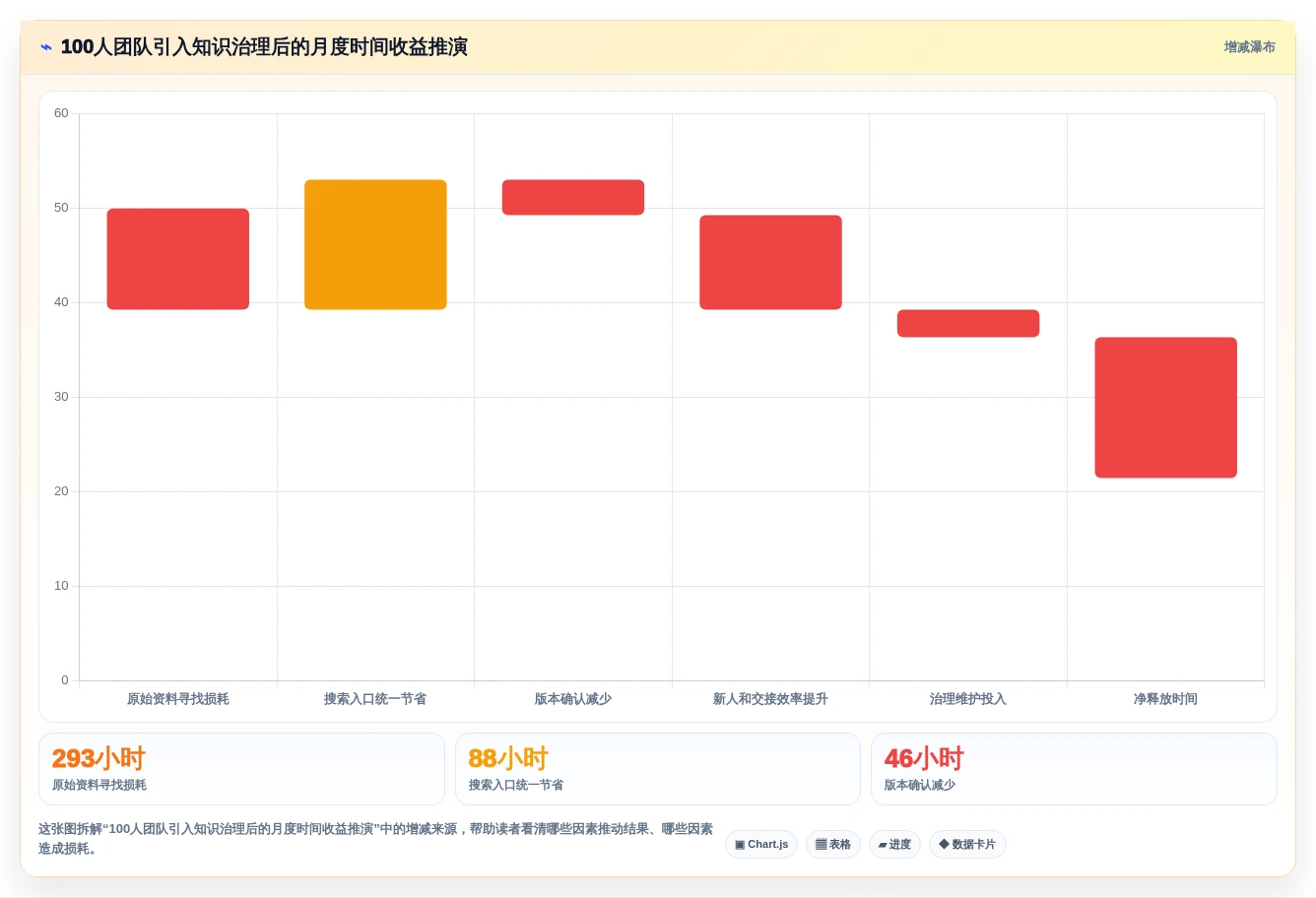Click the y-axis value 50
Viewport: 1316px width, 898px height.
61,208
